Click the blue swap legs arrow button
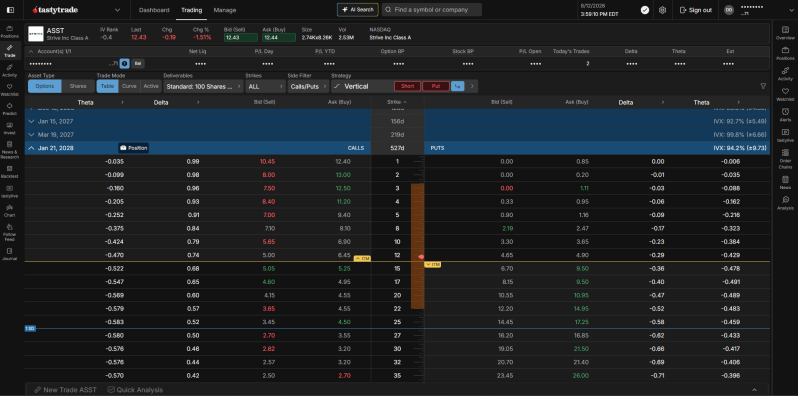Screen dimensions: 798x396 (x=458, y=86)
